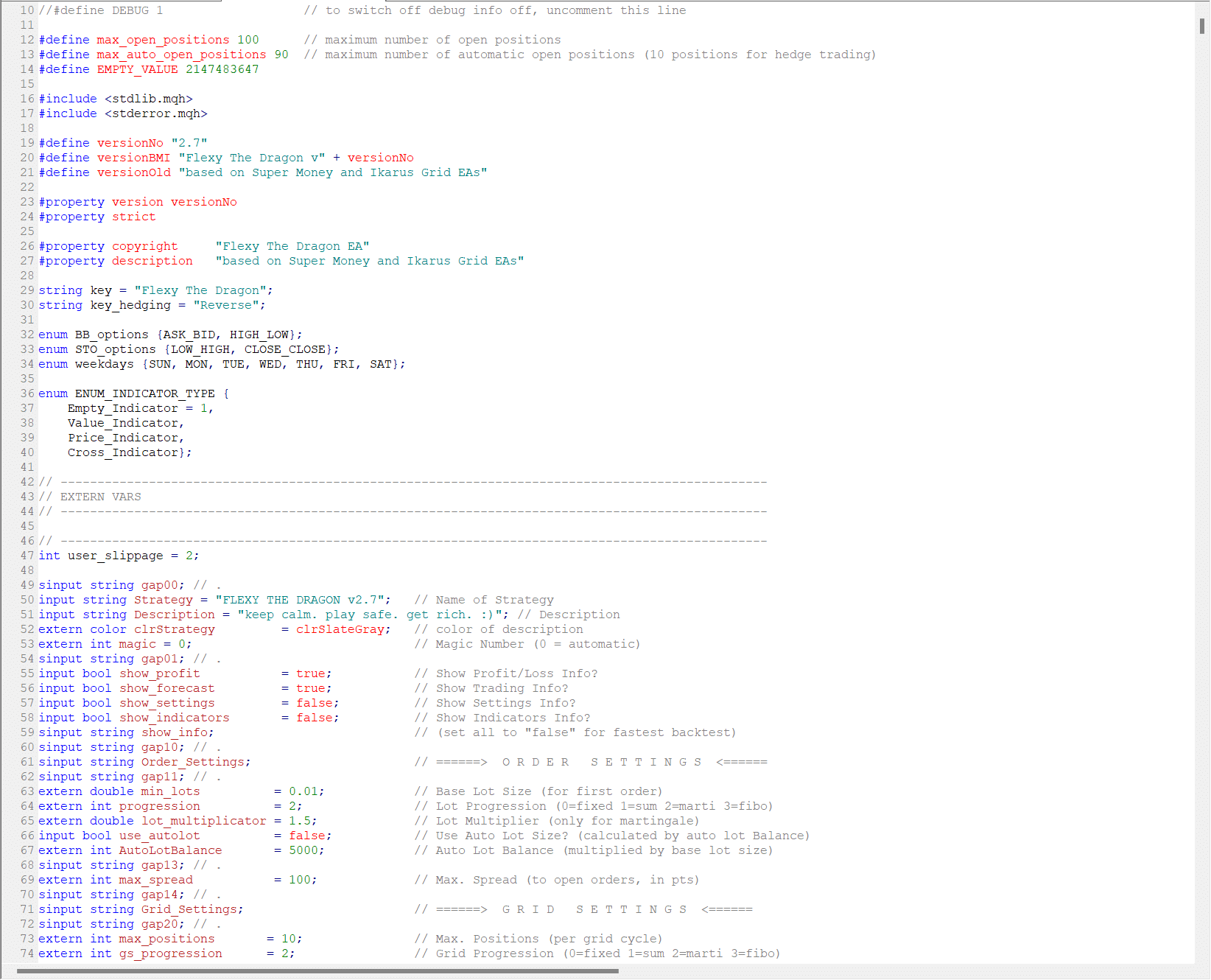Click the false value of show_settings
Viewport: 1211px width, 980px height.
tap(314, 703)
